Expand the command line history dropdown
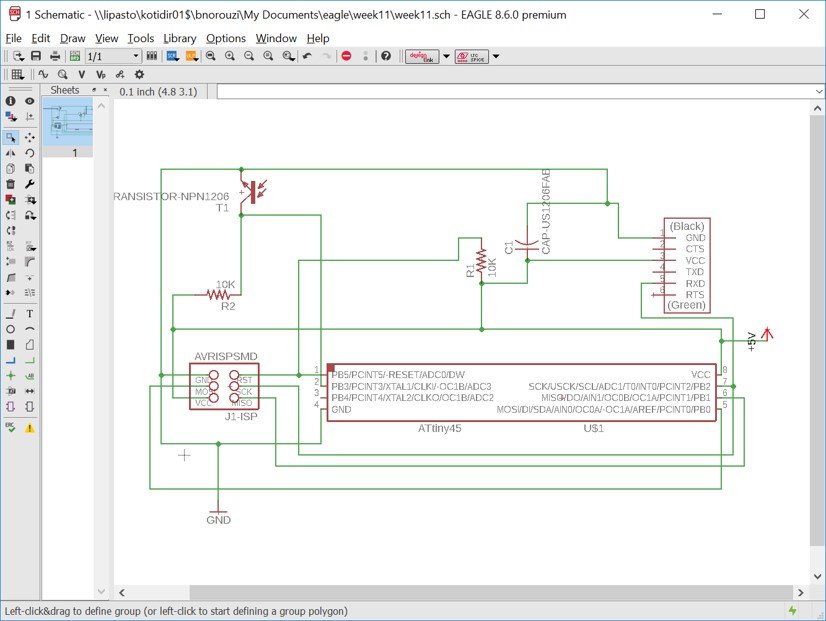This screenshot has height=621, width=826. [x=819, y=92]
